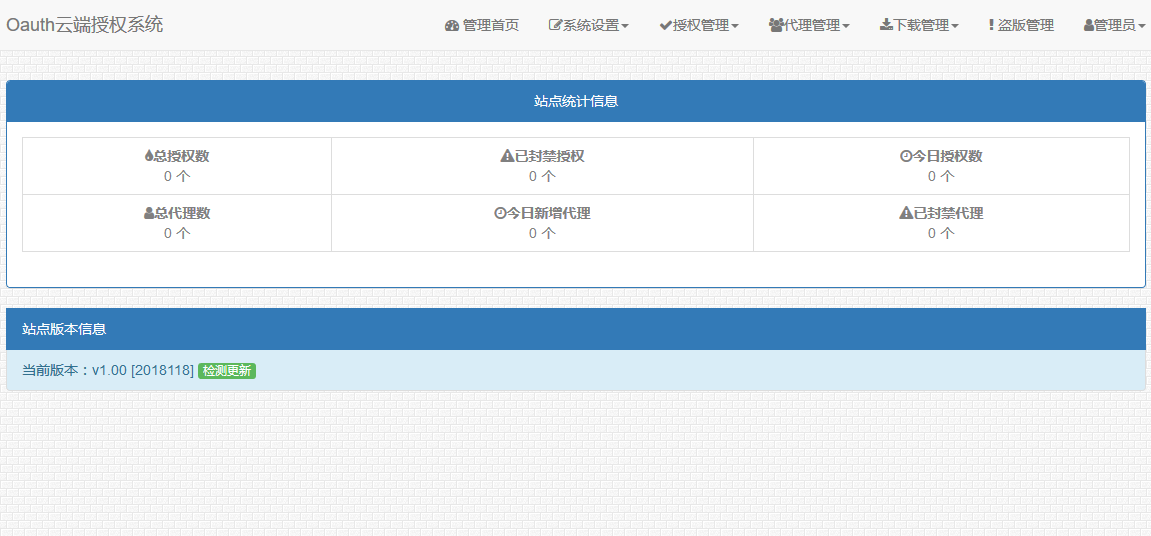This screenshot has height=536, width=1151.
Task: Click the caret arrow after 授权管理
Action: pyautogui.click(x=735, y=27)
